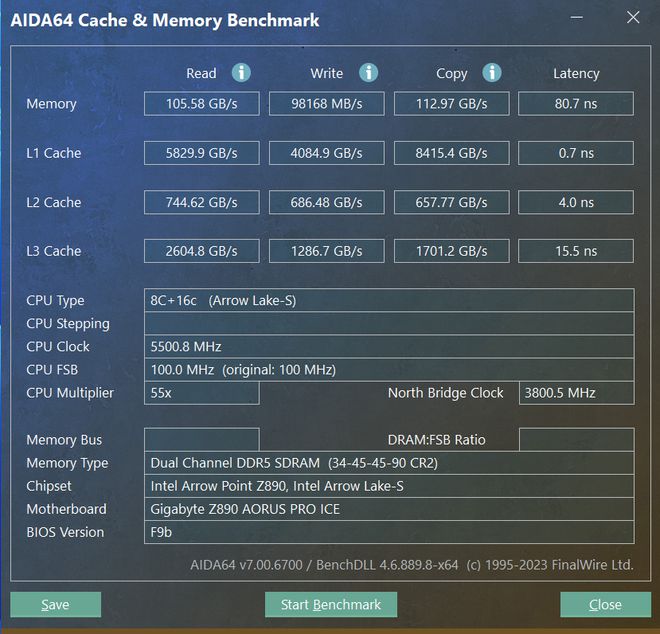Click the L2 Cache row label
660x634 pixels.
53,202
